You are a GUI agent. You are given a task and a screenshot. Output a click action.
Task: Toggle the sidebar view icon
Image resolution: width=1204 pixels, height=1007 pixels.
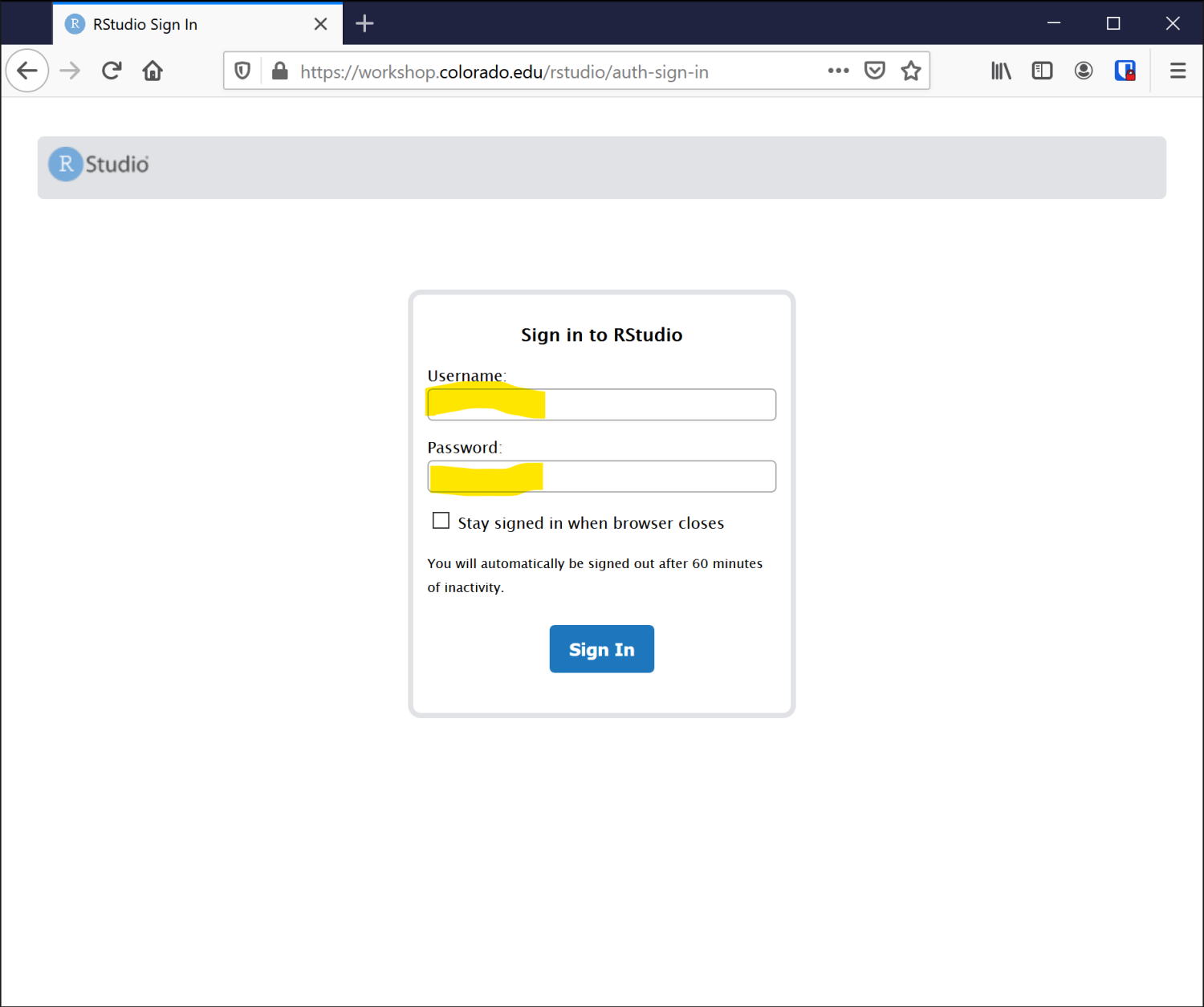point(1042,71)
